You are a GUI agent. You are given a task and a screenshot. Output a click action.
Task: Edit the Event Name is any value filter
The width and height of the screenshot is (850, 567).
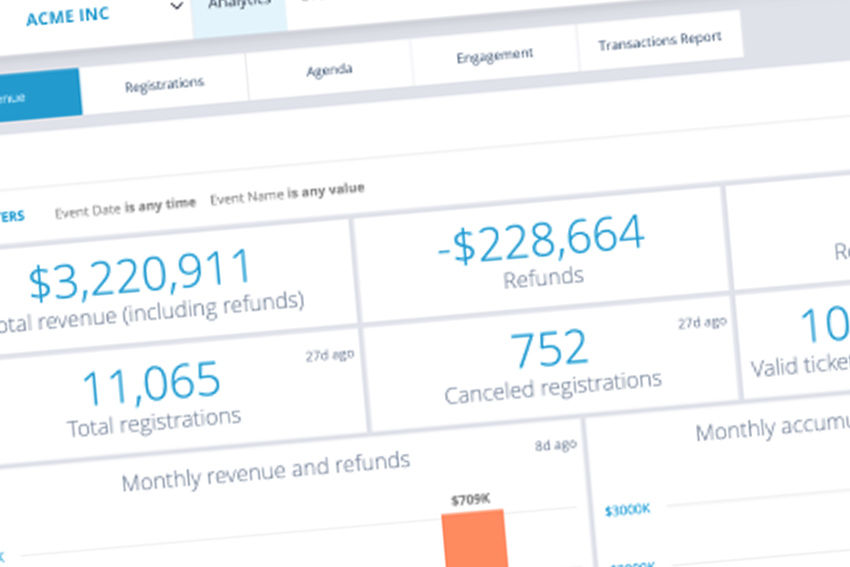[287, 194]
